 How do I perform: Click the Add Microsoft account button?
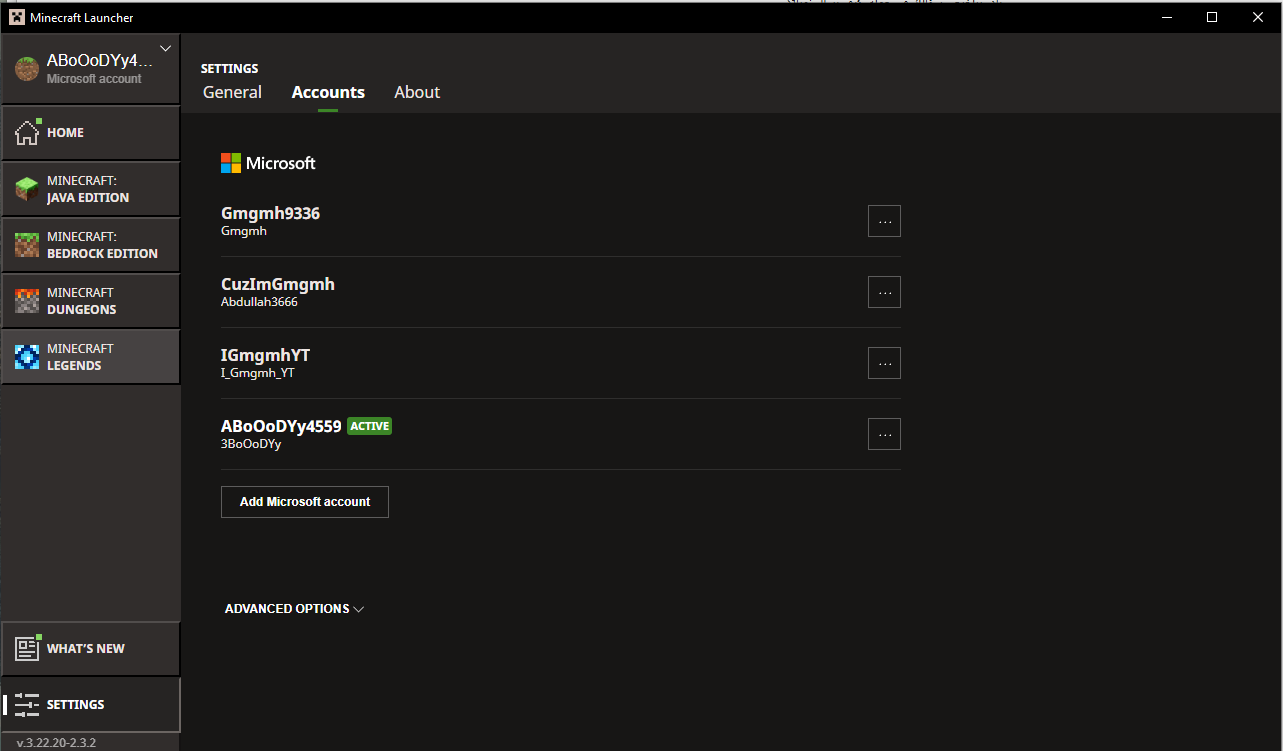tap(305, 502)
